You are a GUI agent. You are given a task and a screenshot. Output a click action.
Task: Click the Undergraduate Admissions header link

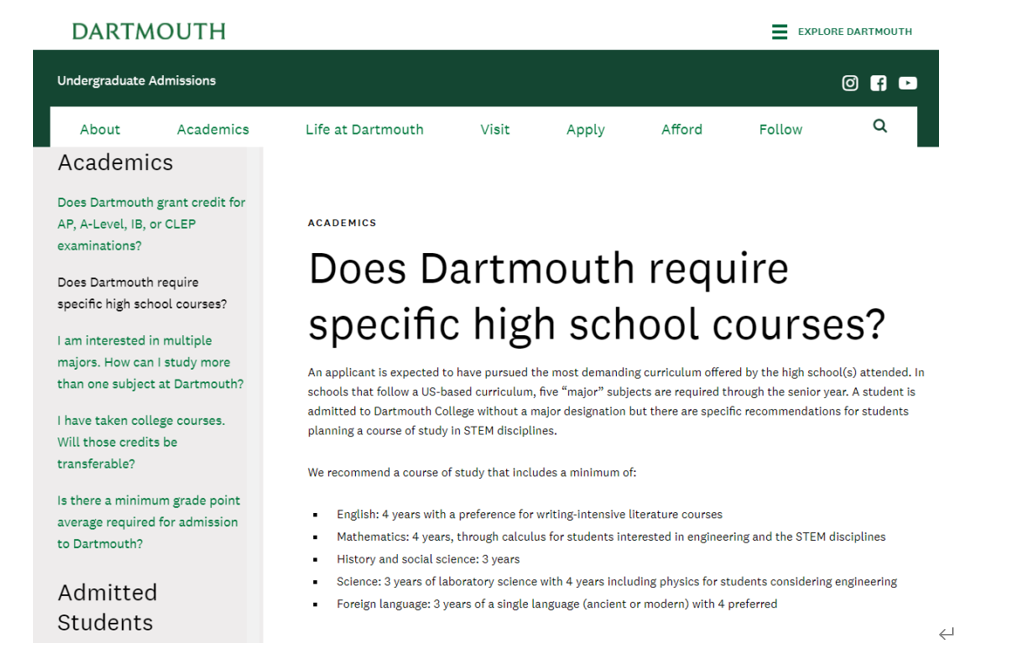pyautogui.click(x=136, y=81)
